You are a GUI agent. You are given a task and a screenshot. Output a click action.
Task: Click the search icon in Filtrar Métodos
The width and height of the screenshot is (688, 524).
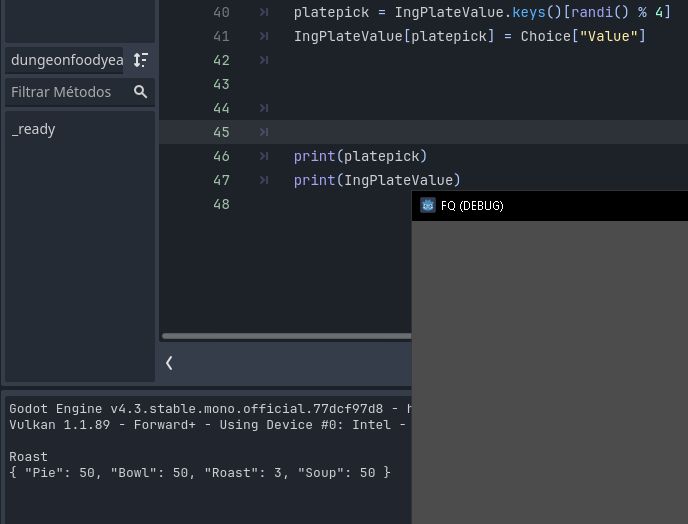(140, 92)
